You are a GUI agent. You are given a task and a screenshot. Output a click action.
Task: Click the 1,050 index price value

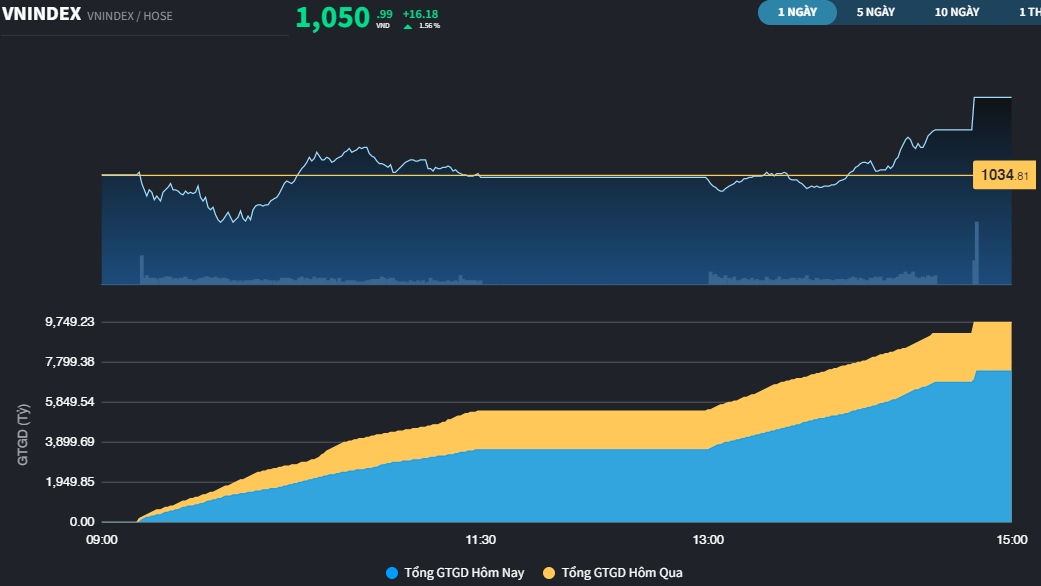332,18
